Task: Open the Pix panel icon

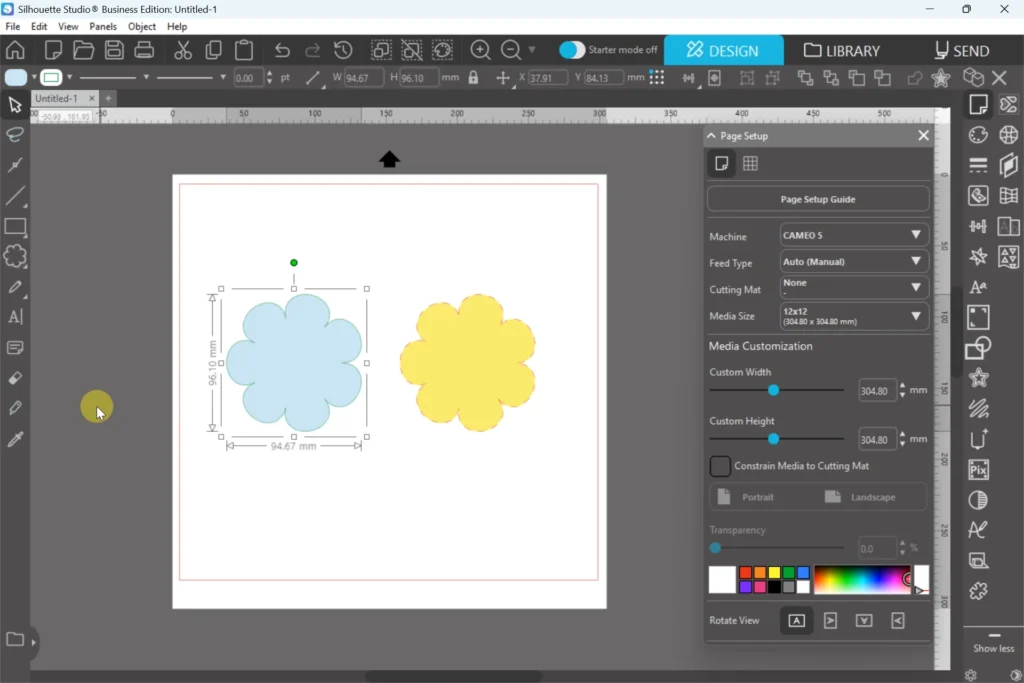Action: (979, 469)
